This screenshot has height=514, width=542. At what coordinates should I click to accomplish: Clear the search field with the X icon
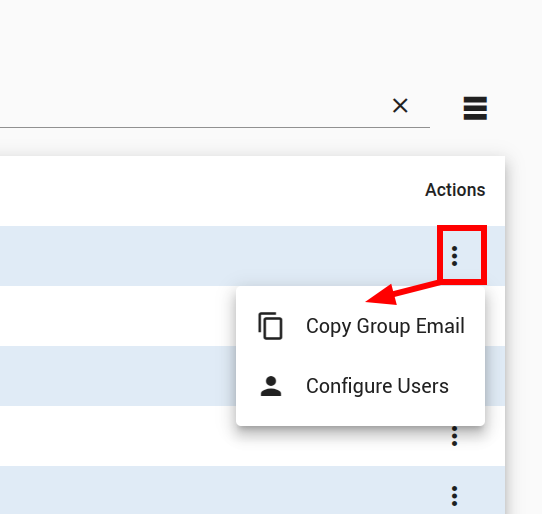pos(400,105)
